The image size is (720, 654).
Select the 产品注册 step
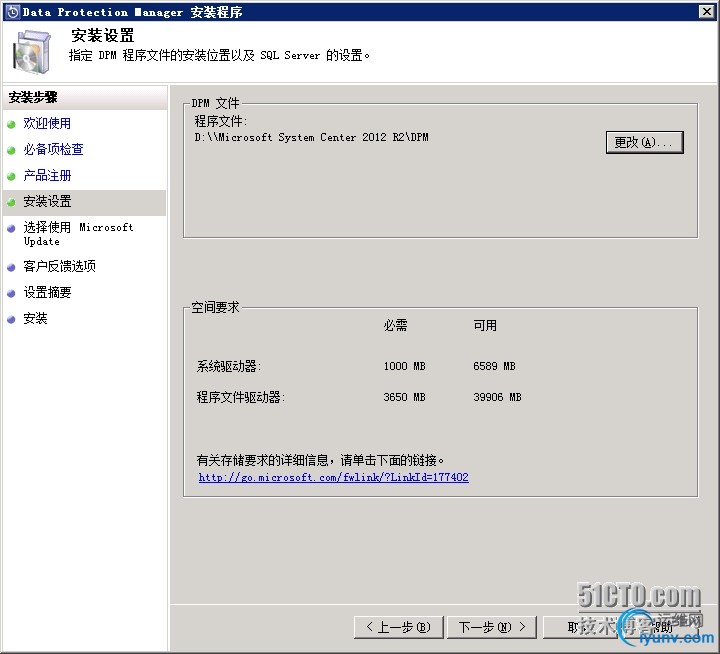(47, 175)
